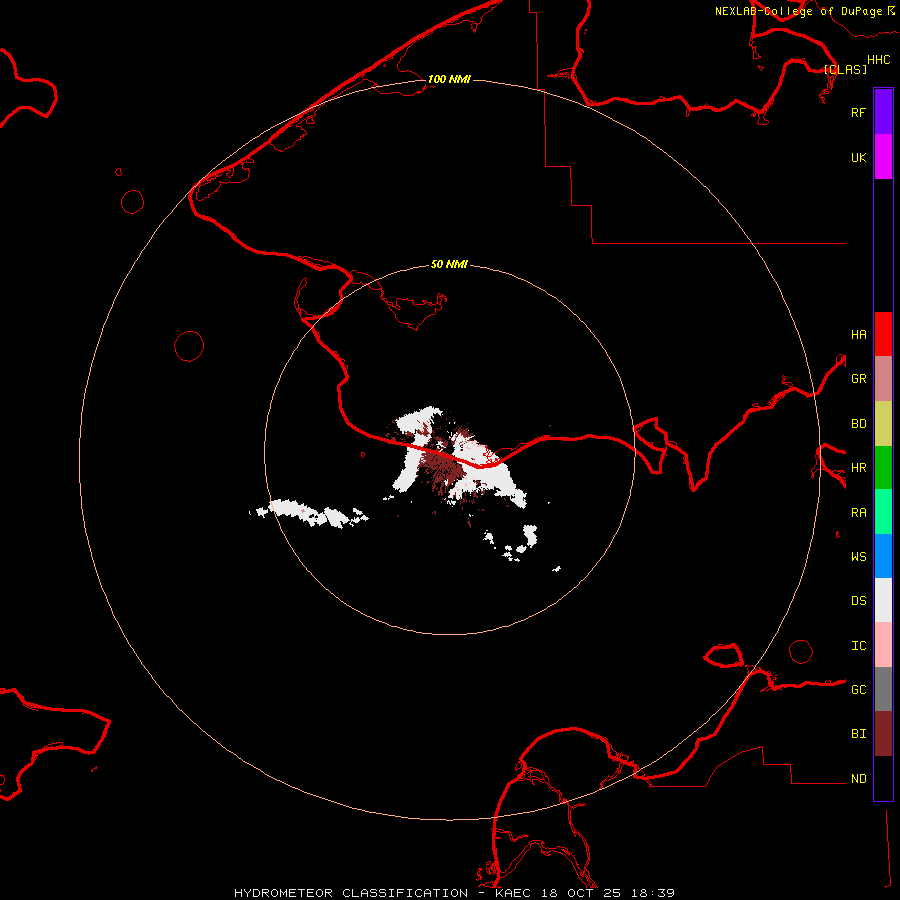Image resolution: width=900 pixels, height=900 pixels.
Task: Click the BI brown legend swatch
Action: coord(883,734)
